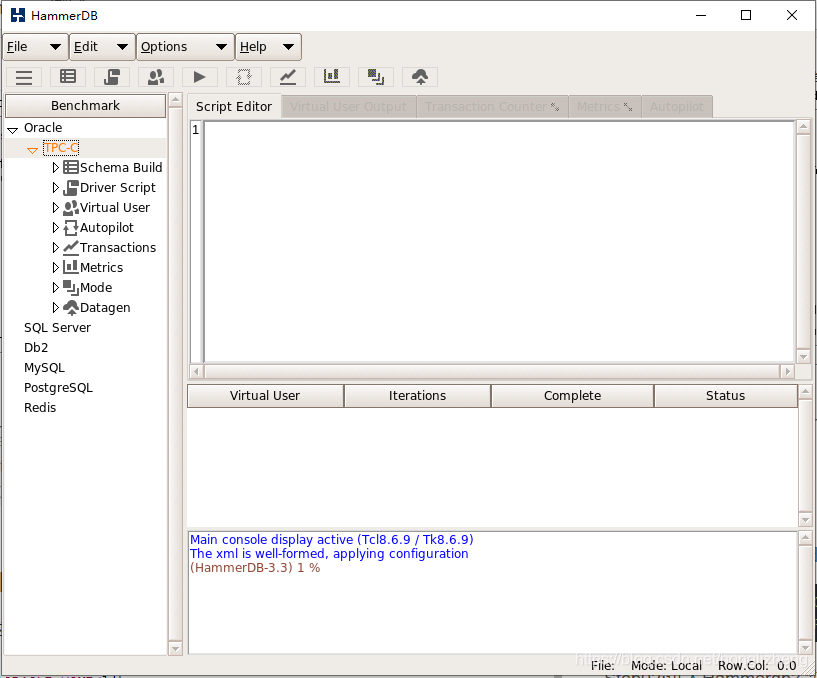
Task: Switch to the Script Editor tab
Action: point(234,106)
